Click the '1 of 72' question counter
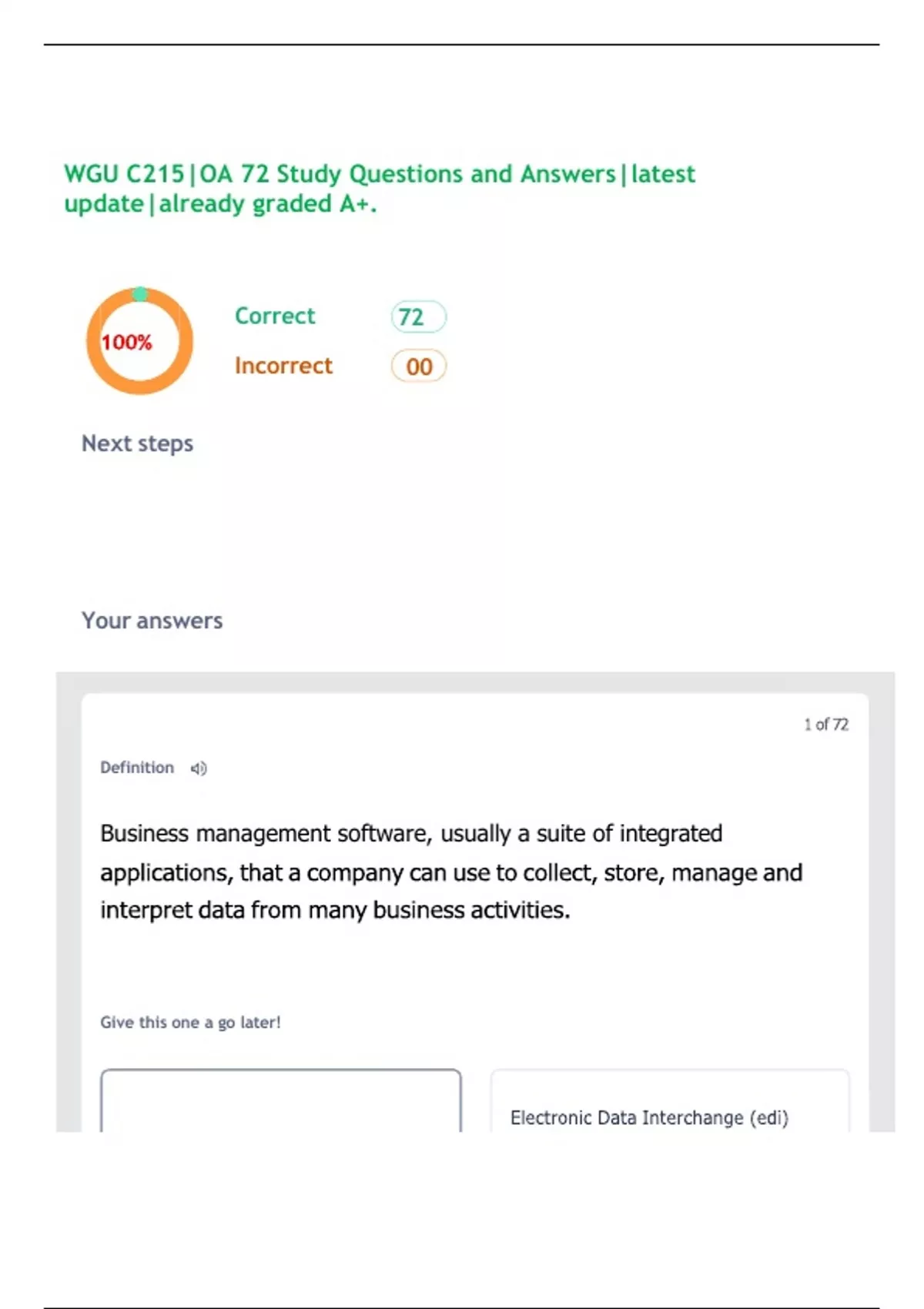This screenshot has width=924, height=1309. pyautogui.click(x=825, y=725)
